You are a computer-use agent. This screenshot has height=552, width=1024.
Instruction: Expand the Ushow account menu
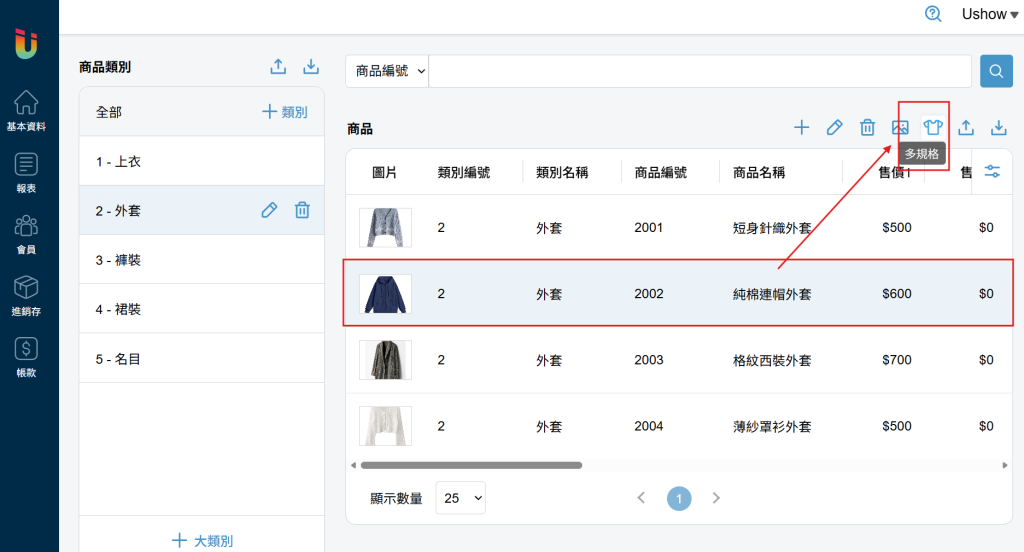[x=989, y=14]
